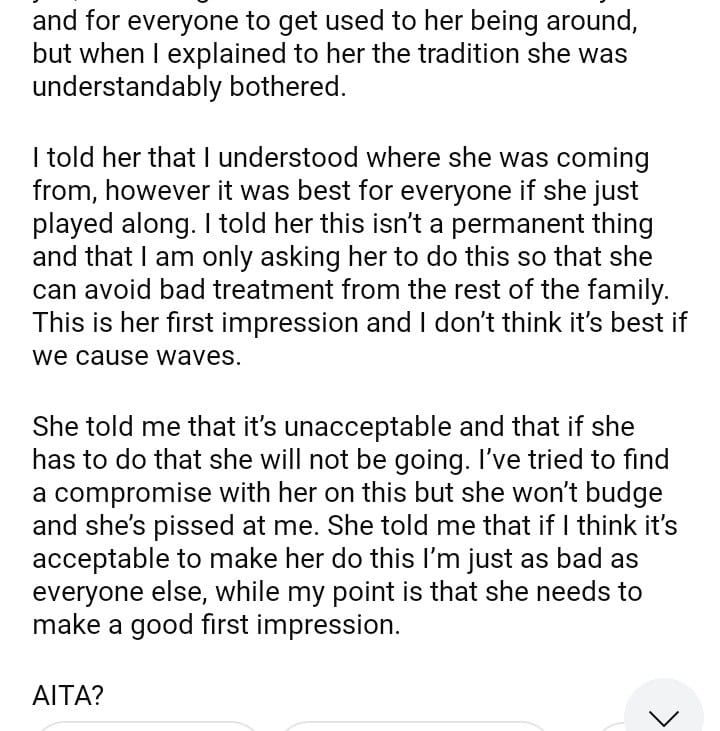Click the line "make a good first impression."

(x=216, y=625)
